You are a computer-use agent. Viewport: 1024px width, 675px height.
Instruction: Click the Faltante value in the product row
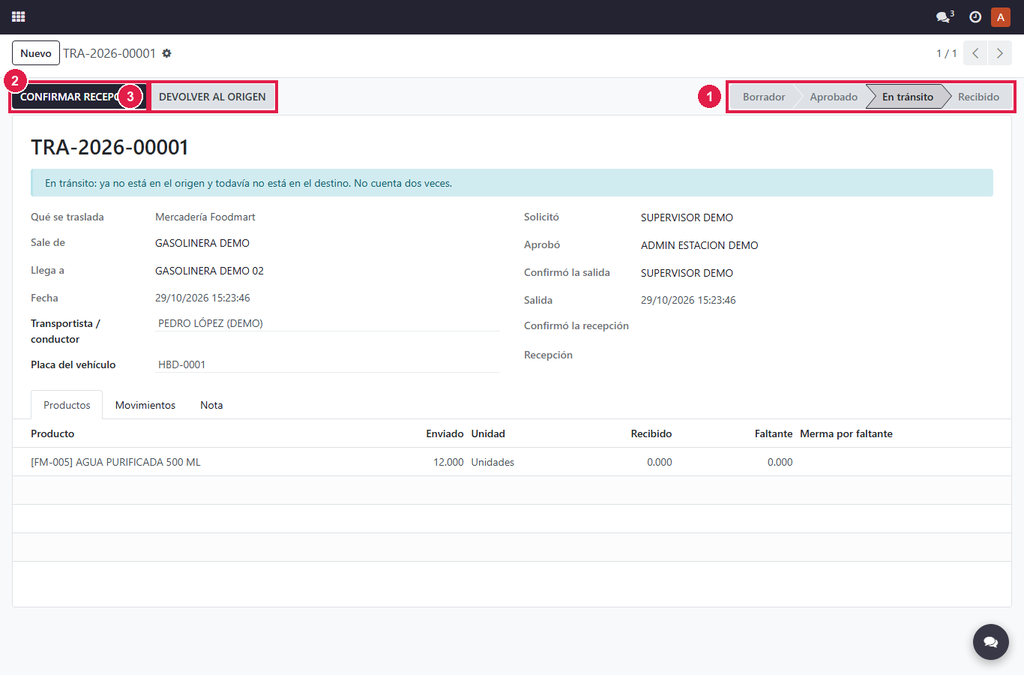pyautogui.click(x=780, y=462)
